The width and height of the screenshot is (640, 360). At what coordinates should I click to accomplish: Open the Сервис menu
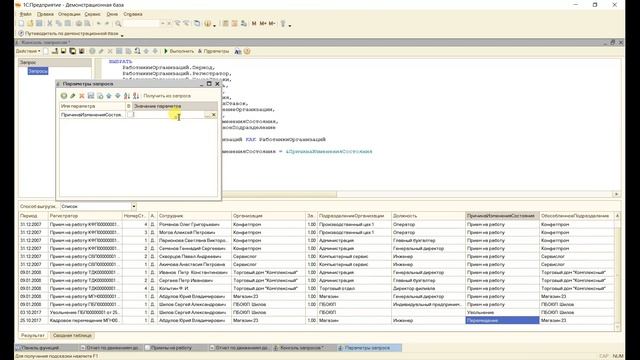click(x=92, y=14)
